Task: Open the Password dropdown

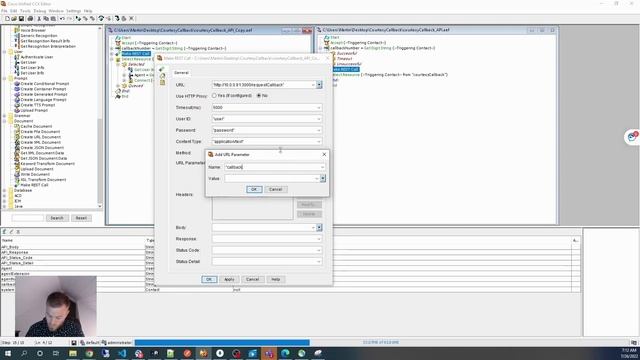Action: (319, 130)
